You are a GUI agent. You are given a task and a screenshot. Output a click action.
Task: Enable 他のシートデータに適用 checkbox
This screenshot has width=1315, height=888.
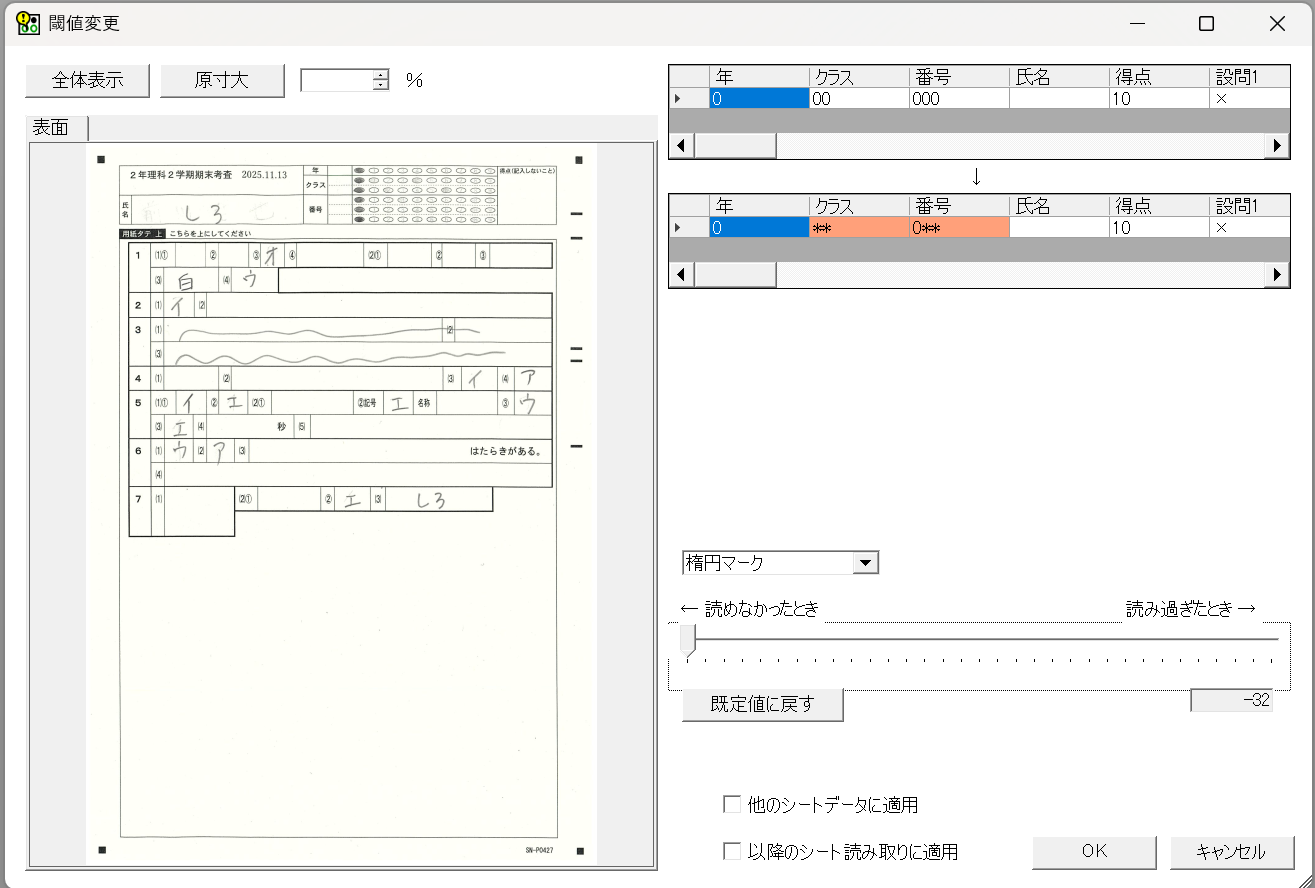click(x=732, y=804)
